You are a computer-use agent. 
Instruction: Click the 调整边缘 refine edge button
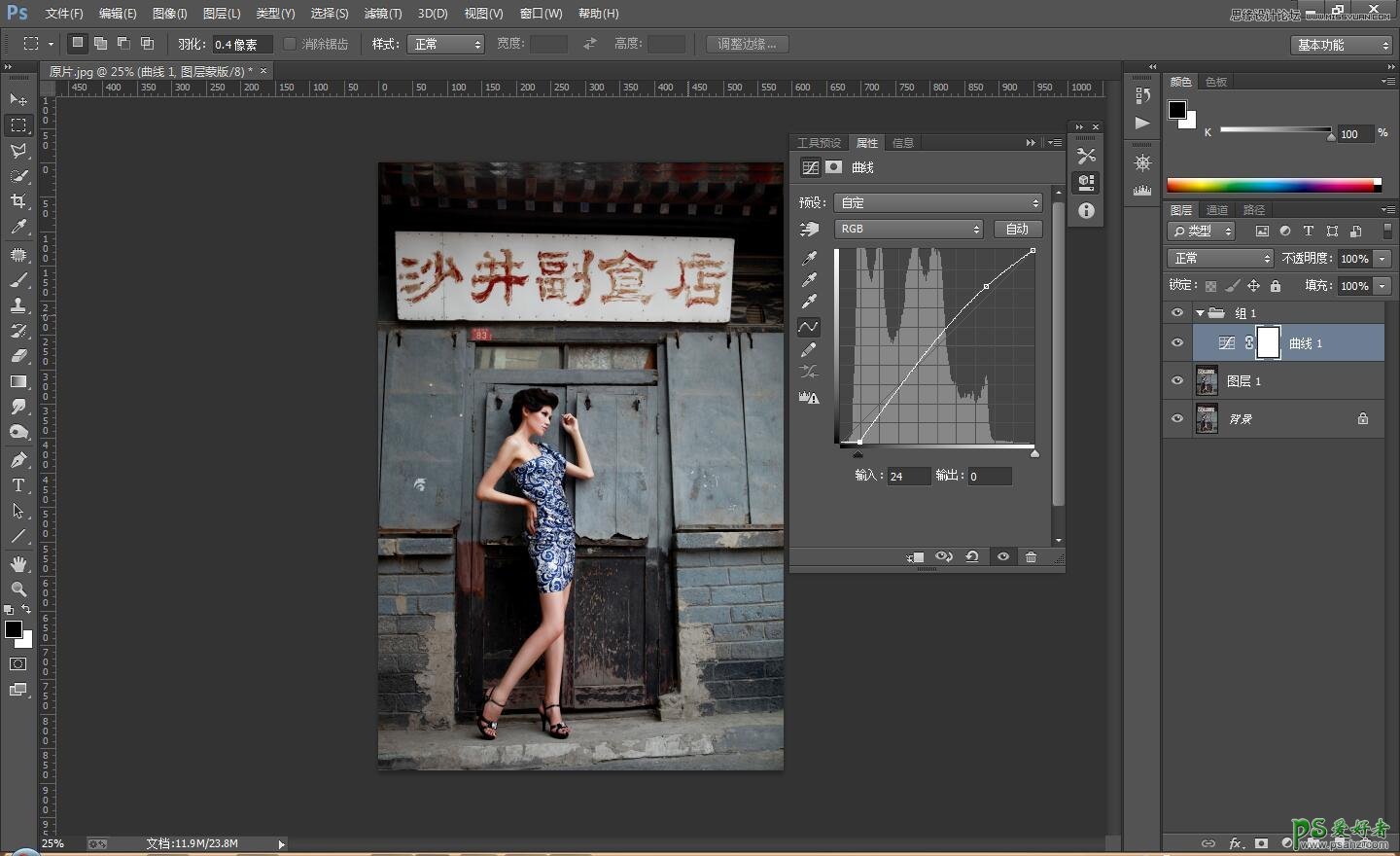click(x=747, y=44)
